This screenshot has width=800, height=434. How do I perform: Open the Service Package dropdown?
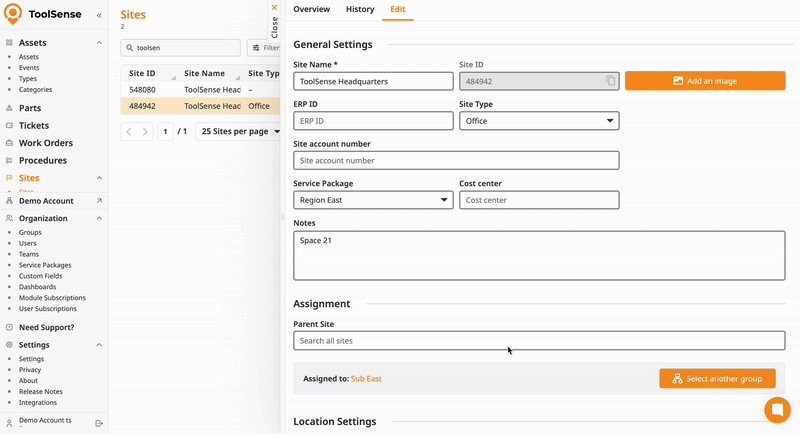[373, 200]
